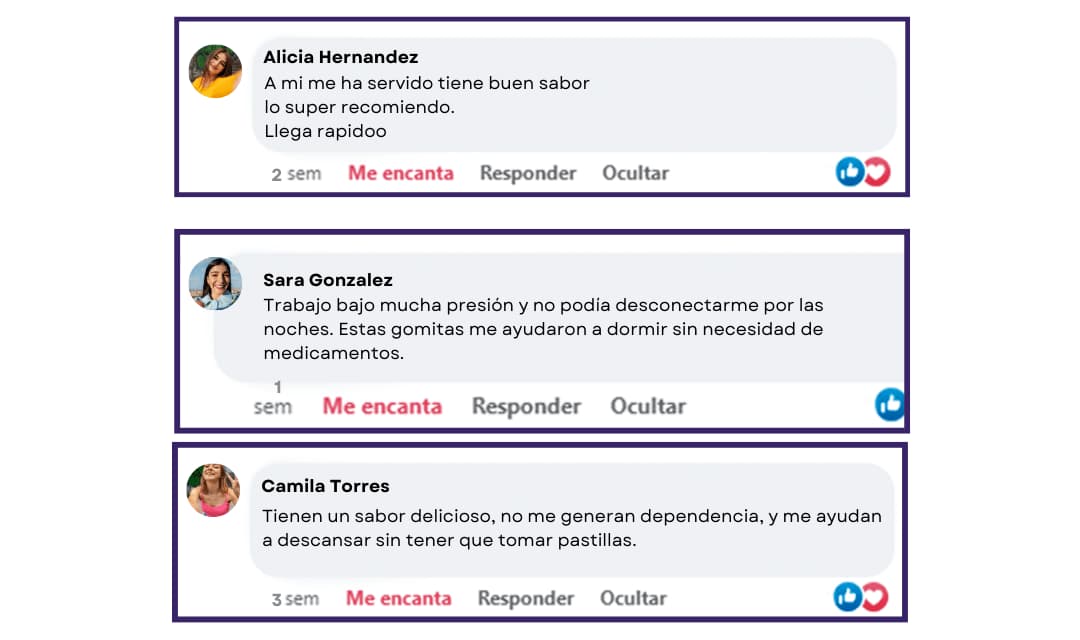Click the thumbs-up reaction icon on Sara Gonzalez's comment
This screenshot has width=1080, height=640.
(x=889, y=404)
